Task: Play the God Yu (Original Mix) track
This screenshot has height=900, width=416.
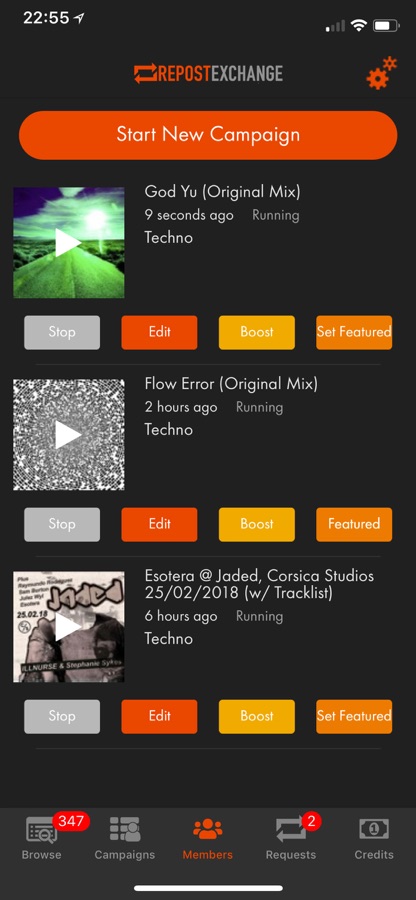Action: 69,242
